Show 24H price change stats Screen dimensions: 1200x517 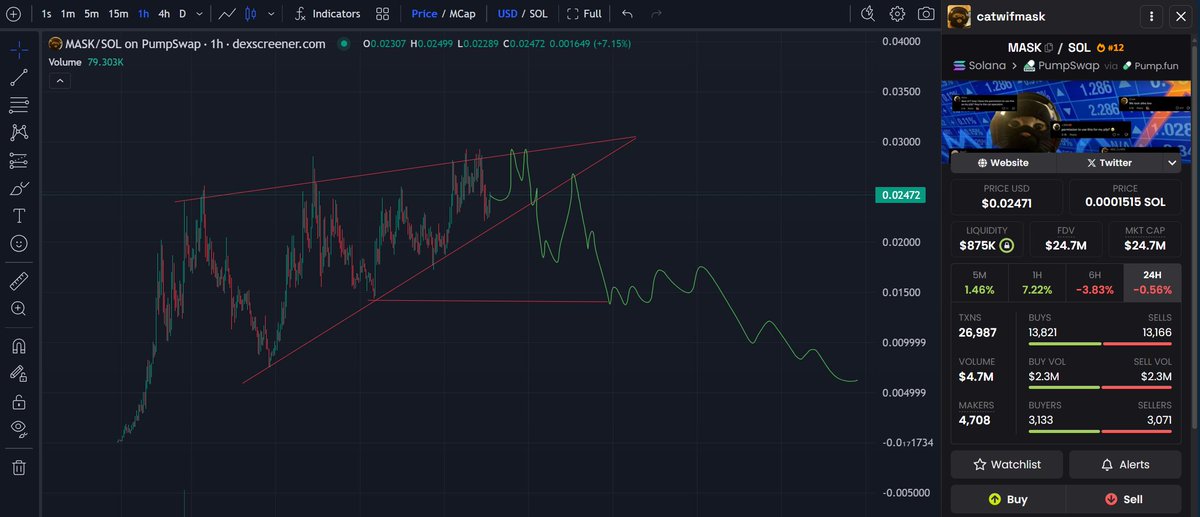tap(1153, 282)
